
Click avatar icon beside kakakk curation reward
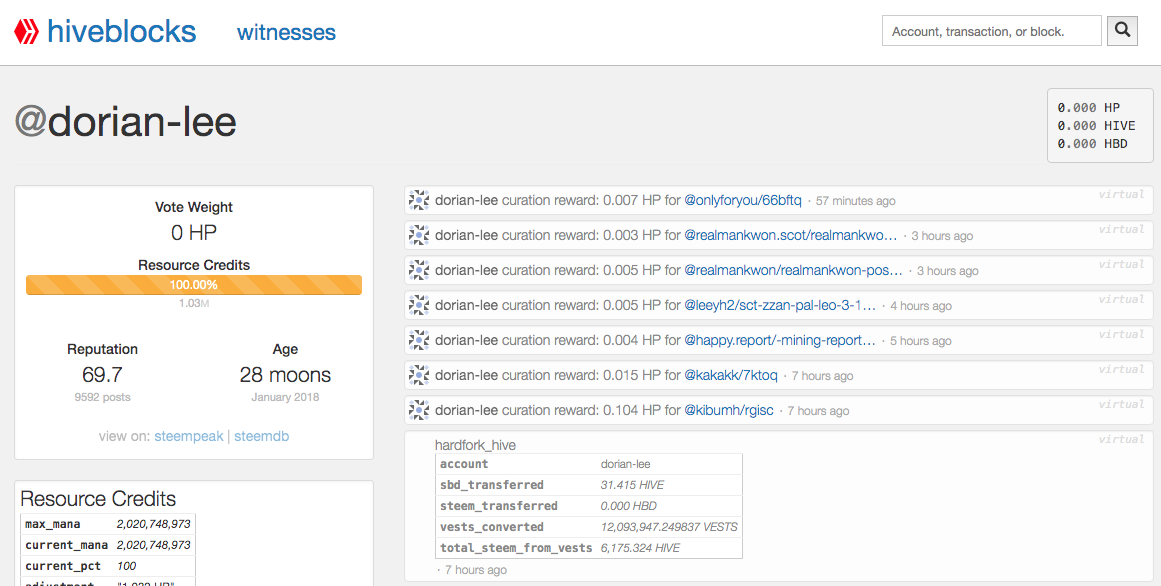[419, 376]
